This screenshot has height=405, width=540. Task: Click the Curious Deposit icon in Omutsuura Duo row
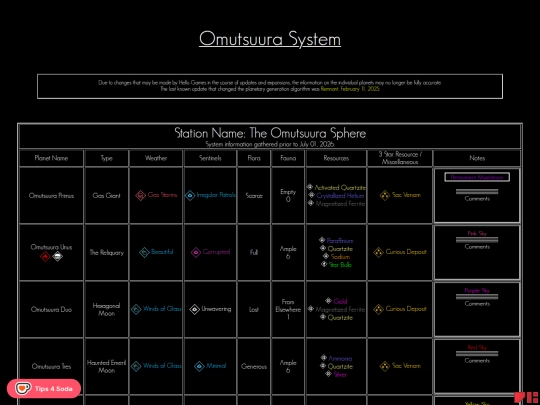378,309
